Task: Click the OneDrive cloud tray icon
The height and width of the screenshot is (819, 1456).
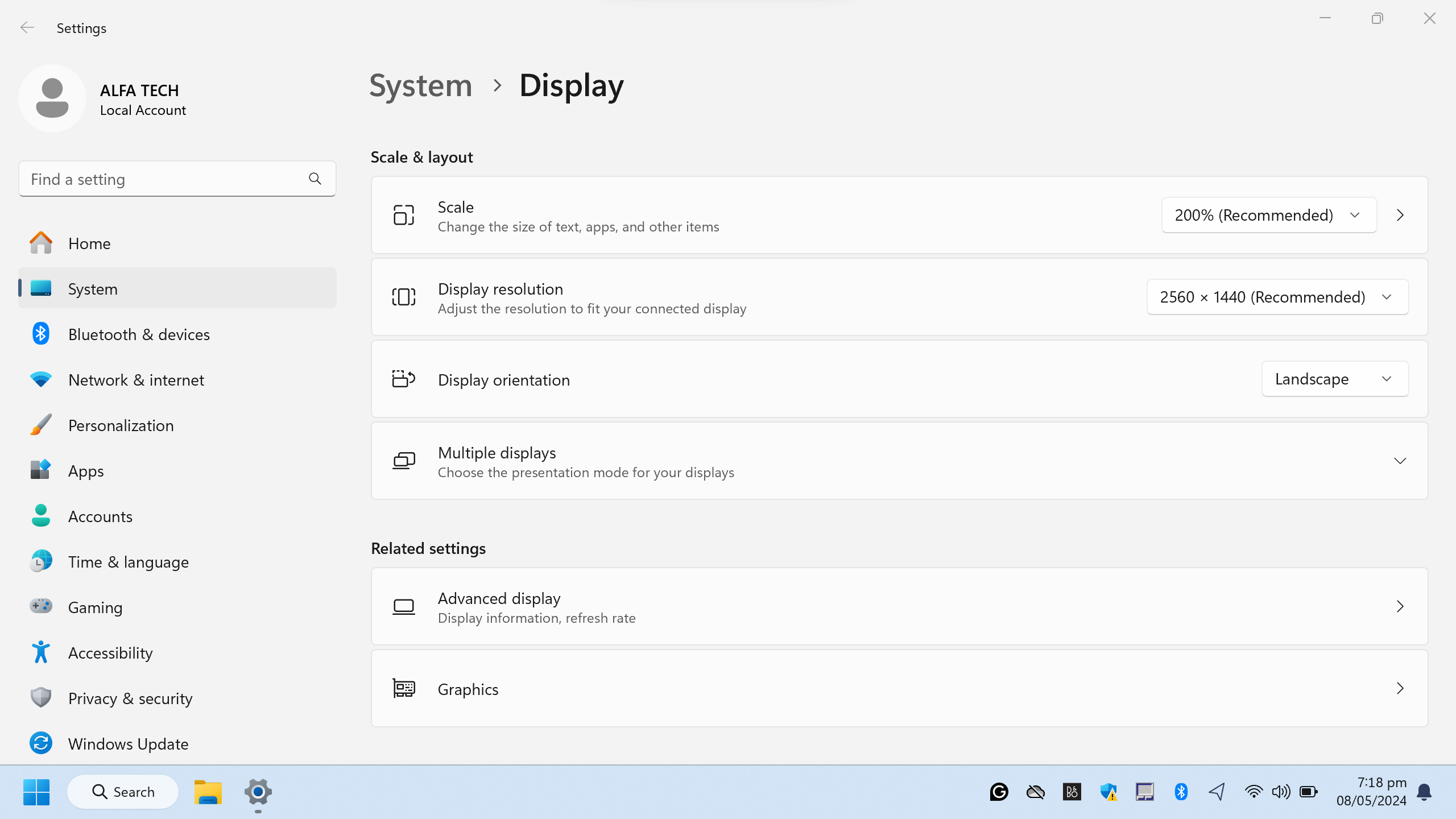Action: (x=1035, y=792)
